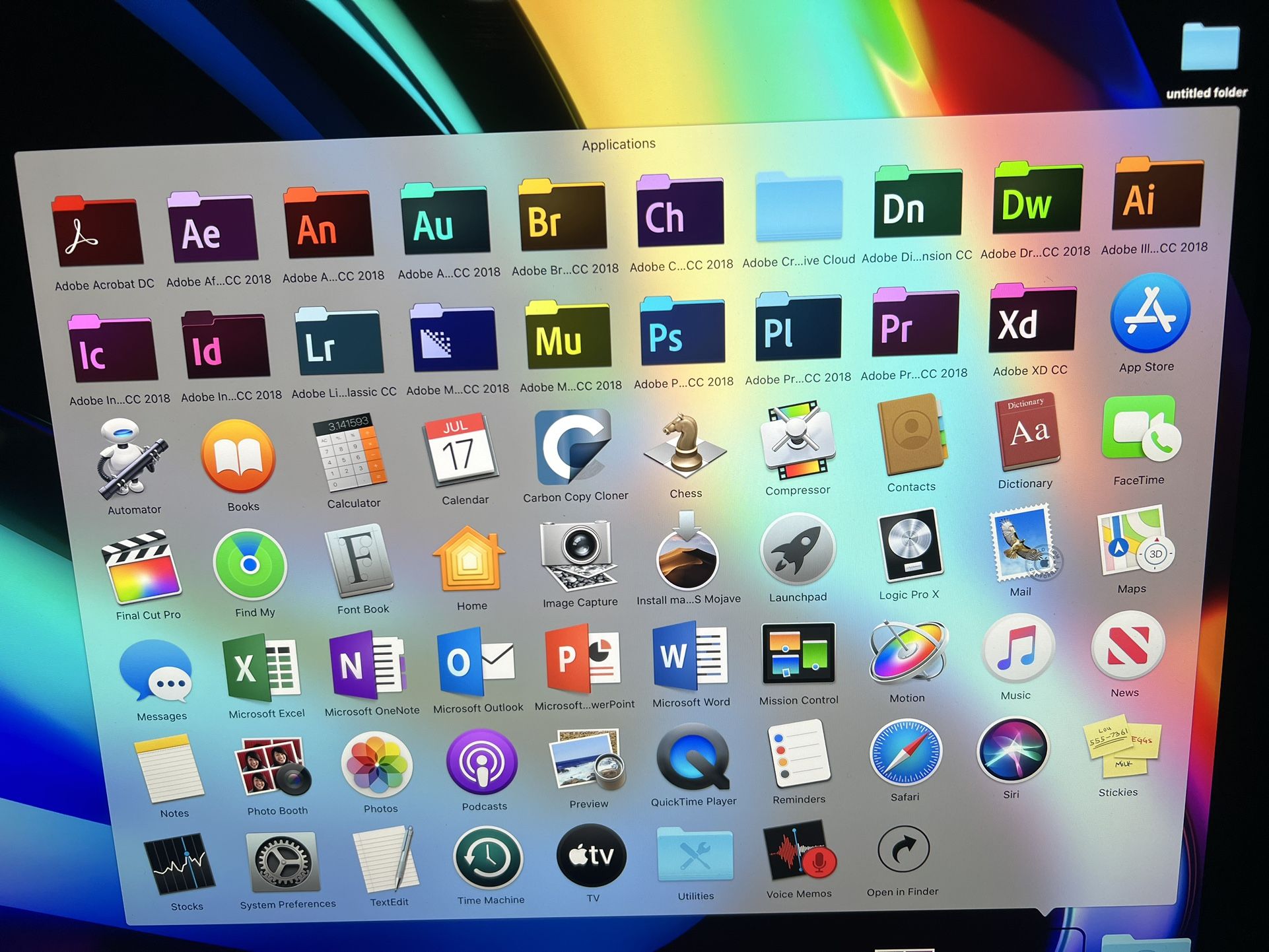Launch Compressor
Screen dimensions: 1269x952
click(x=797, y=440)
